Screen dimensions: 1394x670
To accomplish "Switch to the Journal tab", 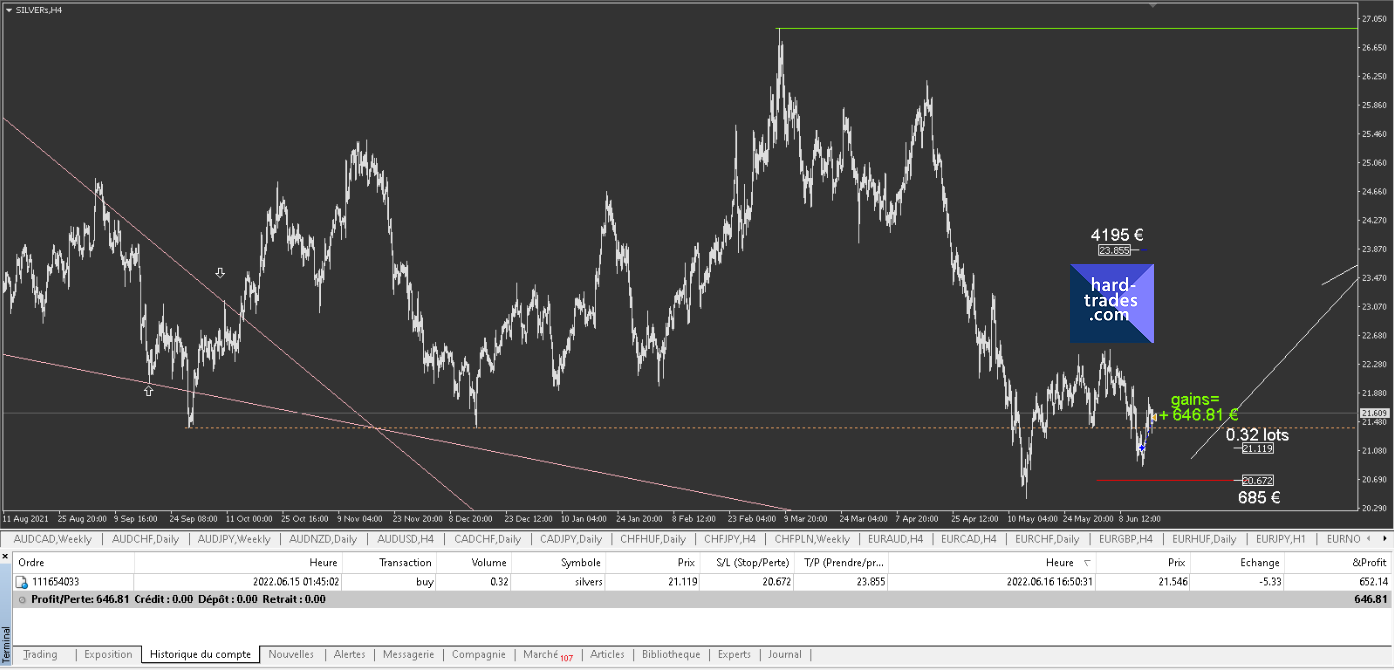I will (784, 654).
